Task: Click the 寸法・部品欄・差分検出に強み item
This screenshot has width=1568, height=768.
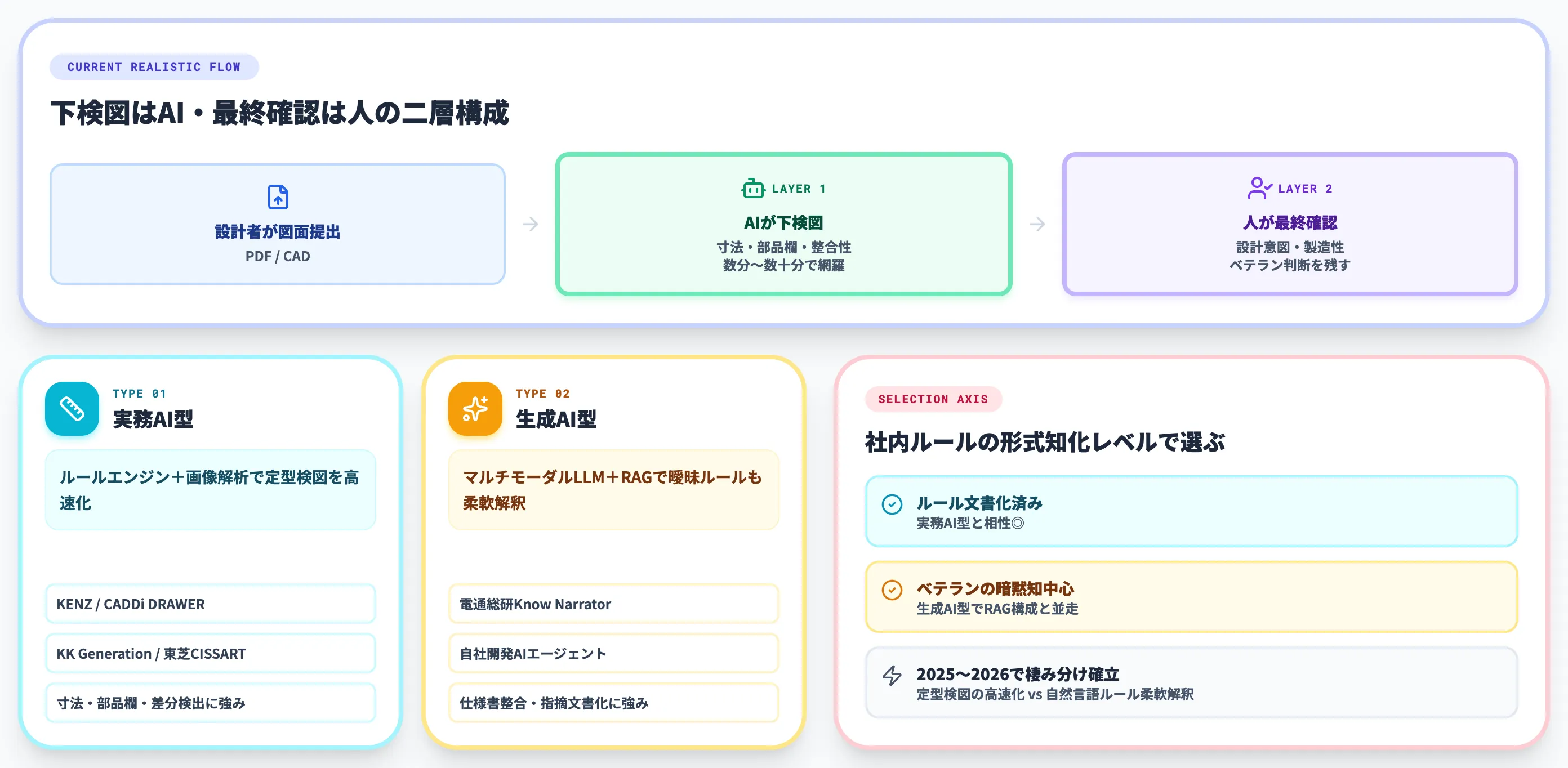Action: click(211, 703)
